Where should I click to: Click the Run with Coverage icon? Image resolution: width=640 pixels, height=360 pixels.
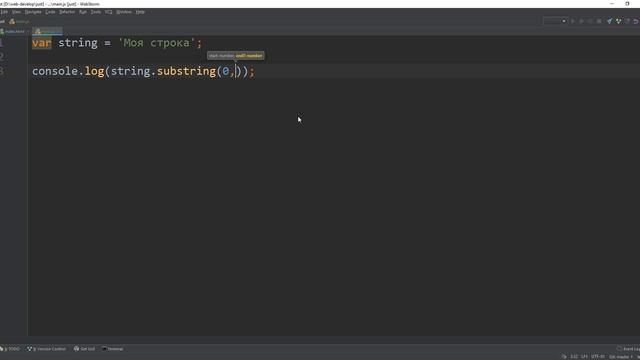(x=590, y=21)
